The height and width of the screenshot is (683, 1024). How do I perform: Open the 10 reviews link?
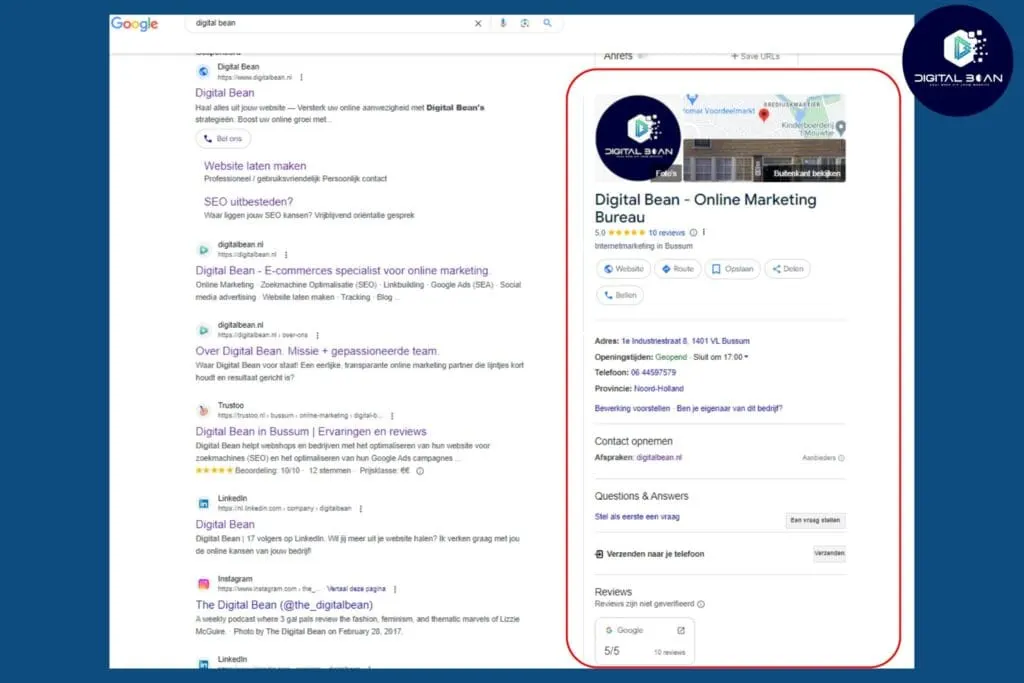(x=667, y=232)
